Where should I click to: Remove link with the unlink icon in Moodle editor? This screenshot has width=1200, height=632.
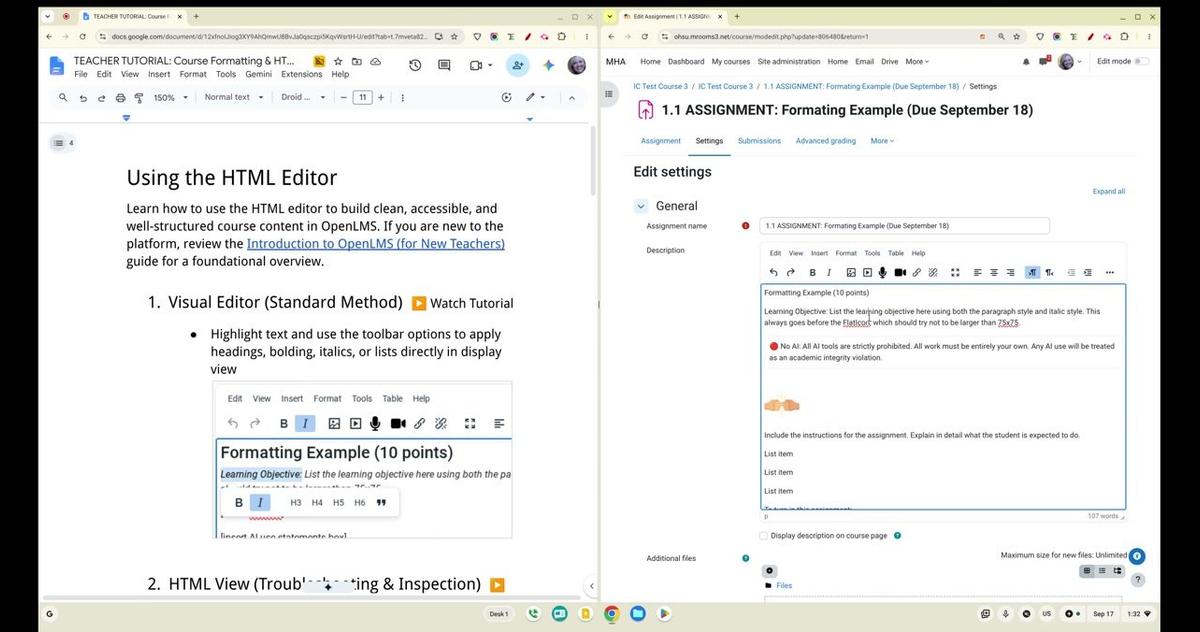tap(933, 272)
